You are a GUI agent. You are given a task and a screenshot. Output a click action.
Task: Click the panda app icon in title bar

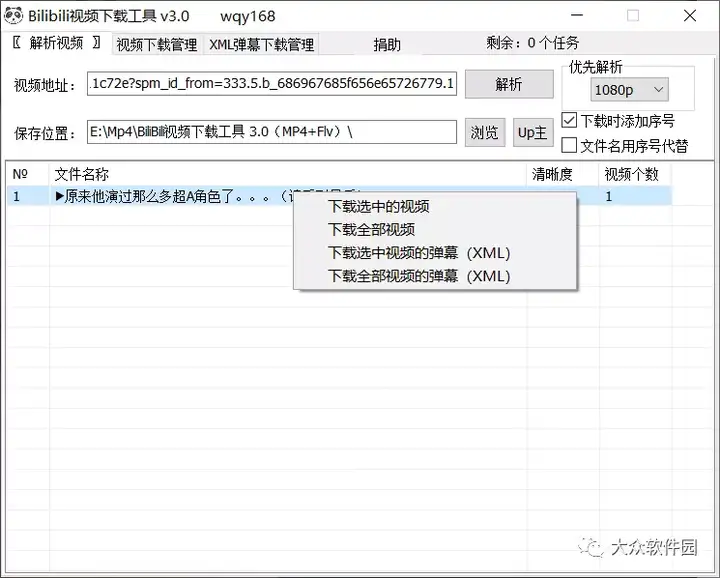[13, 16]
